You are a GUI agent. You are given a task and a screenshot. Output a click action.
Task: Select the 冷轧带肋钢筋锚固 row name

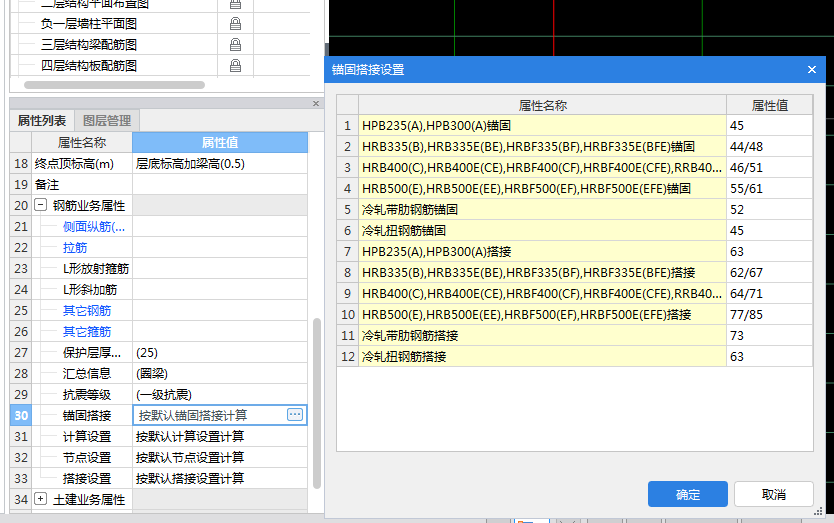tap(542, 210)
